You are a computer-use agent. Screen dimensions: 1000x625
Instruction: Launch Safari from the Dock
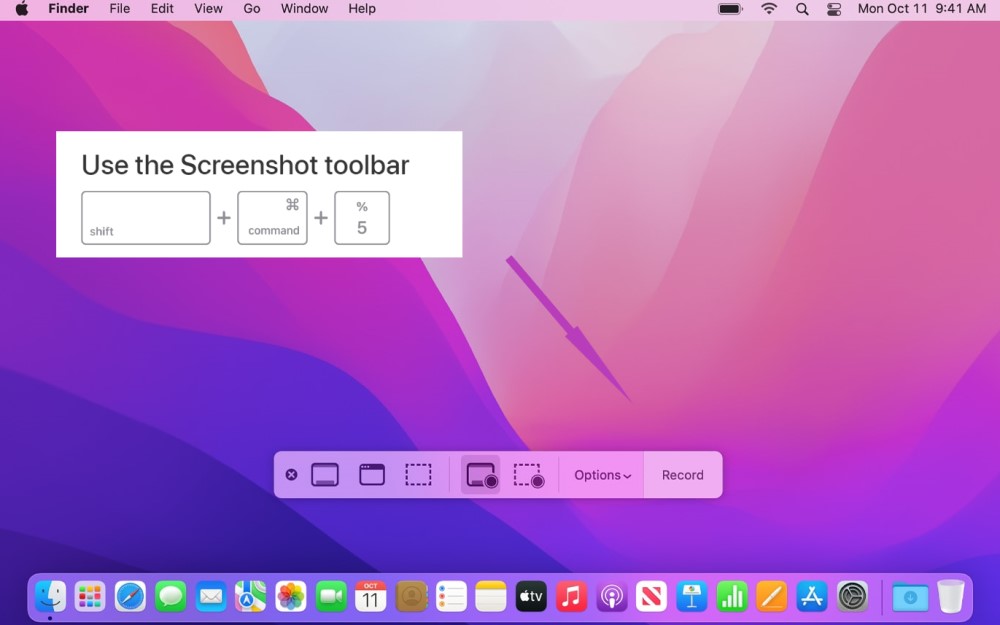(x=130, y=597)
